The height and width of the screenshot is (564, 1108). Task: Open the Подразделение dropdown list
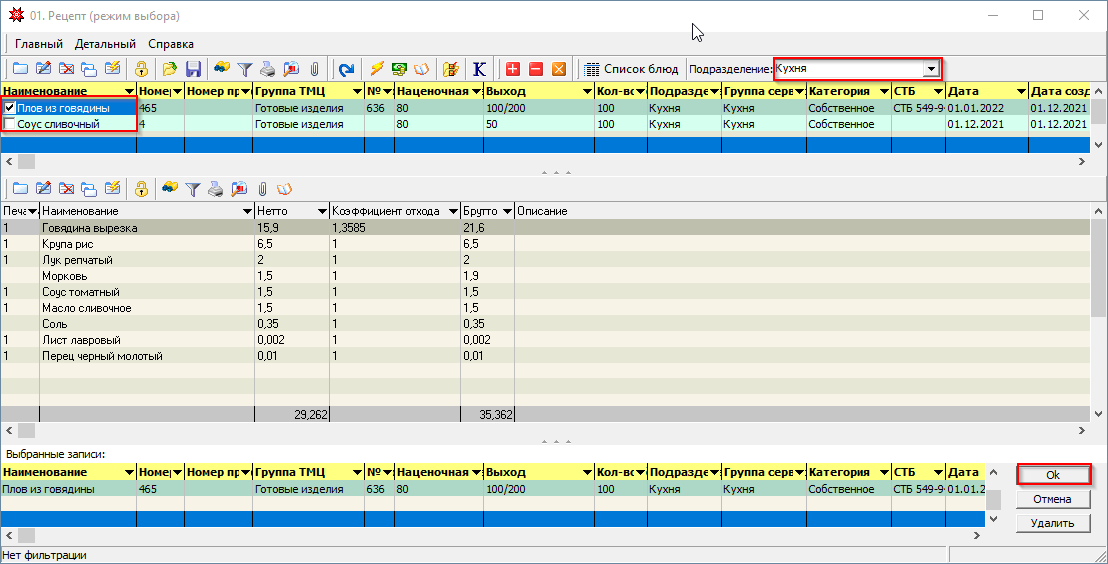(x=931, y=69)
